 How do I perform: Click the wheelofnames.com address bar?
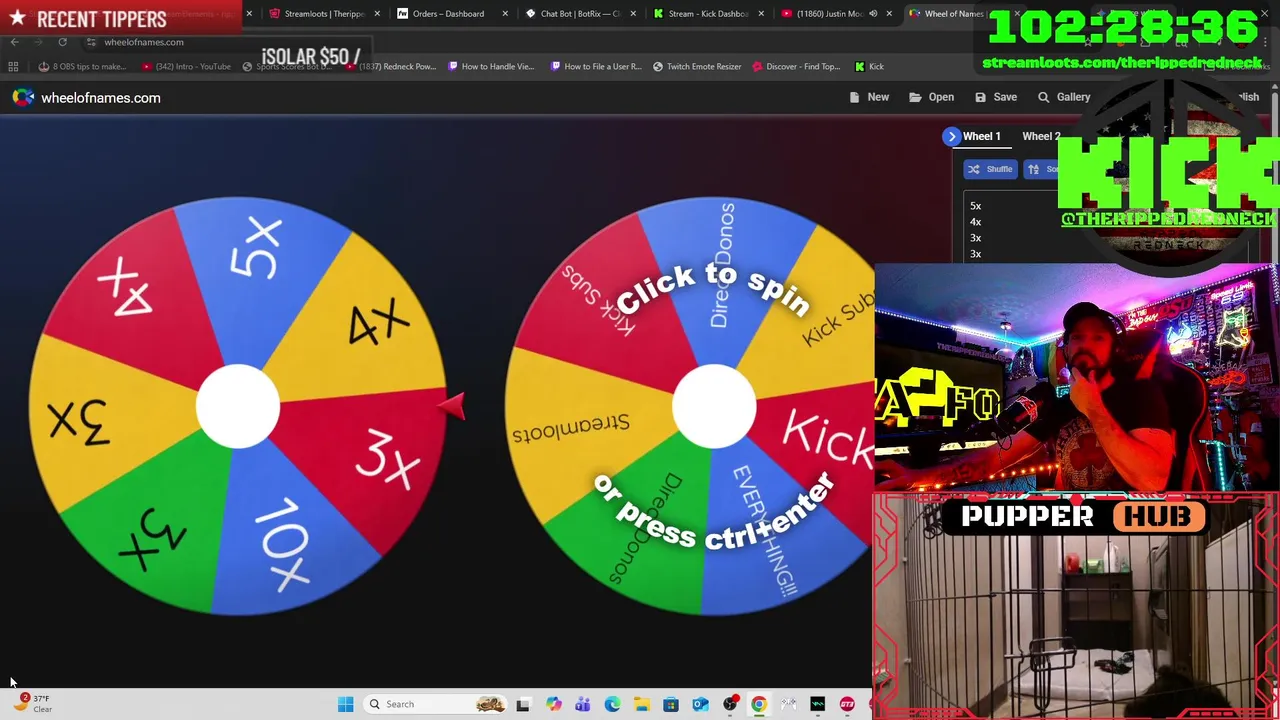(144, 42)
